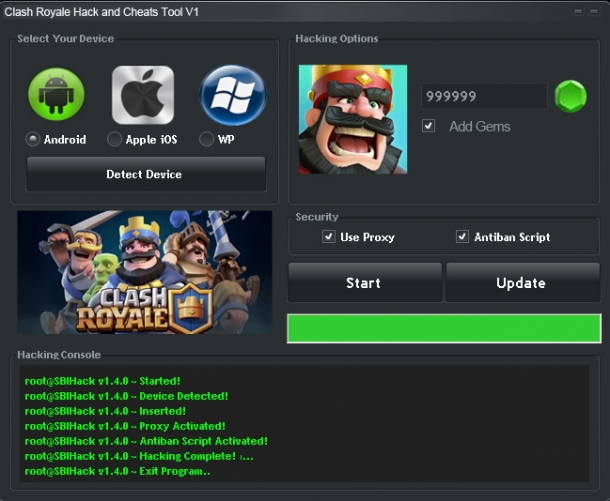Click console line 'Inserted!'
610x501 pixels.
(105, 411)
